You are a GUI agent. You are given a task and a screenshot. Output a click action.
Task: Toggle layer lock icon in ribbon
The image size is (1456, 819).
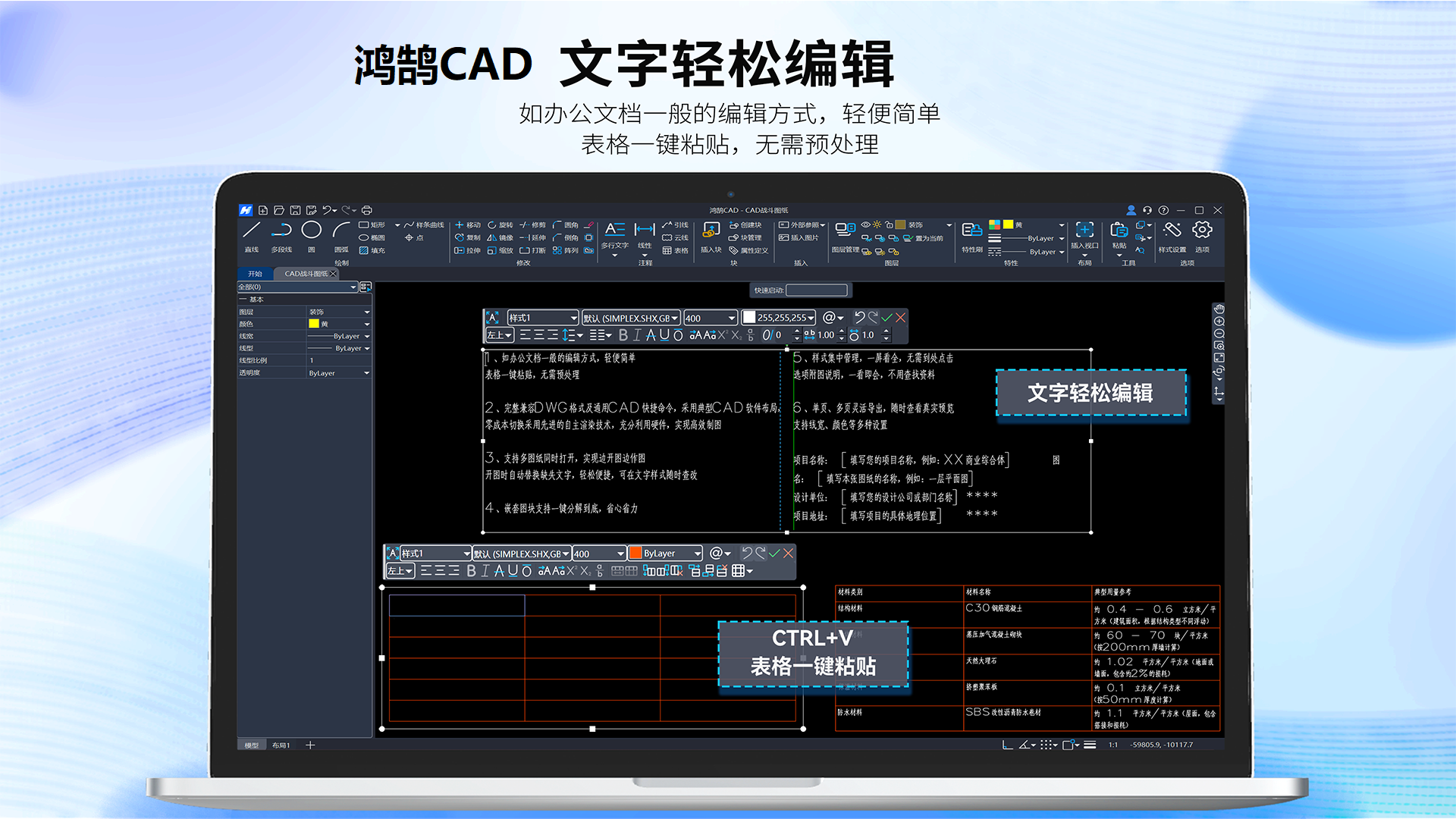point(889,224)
